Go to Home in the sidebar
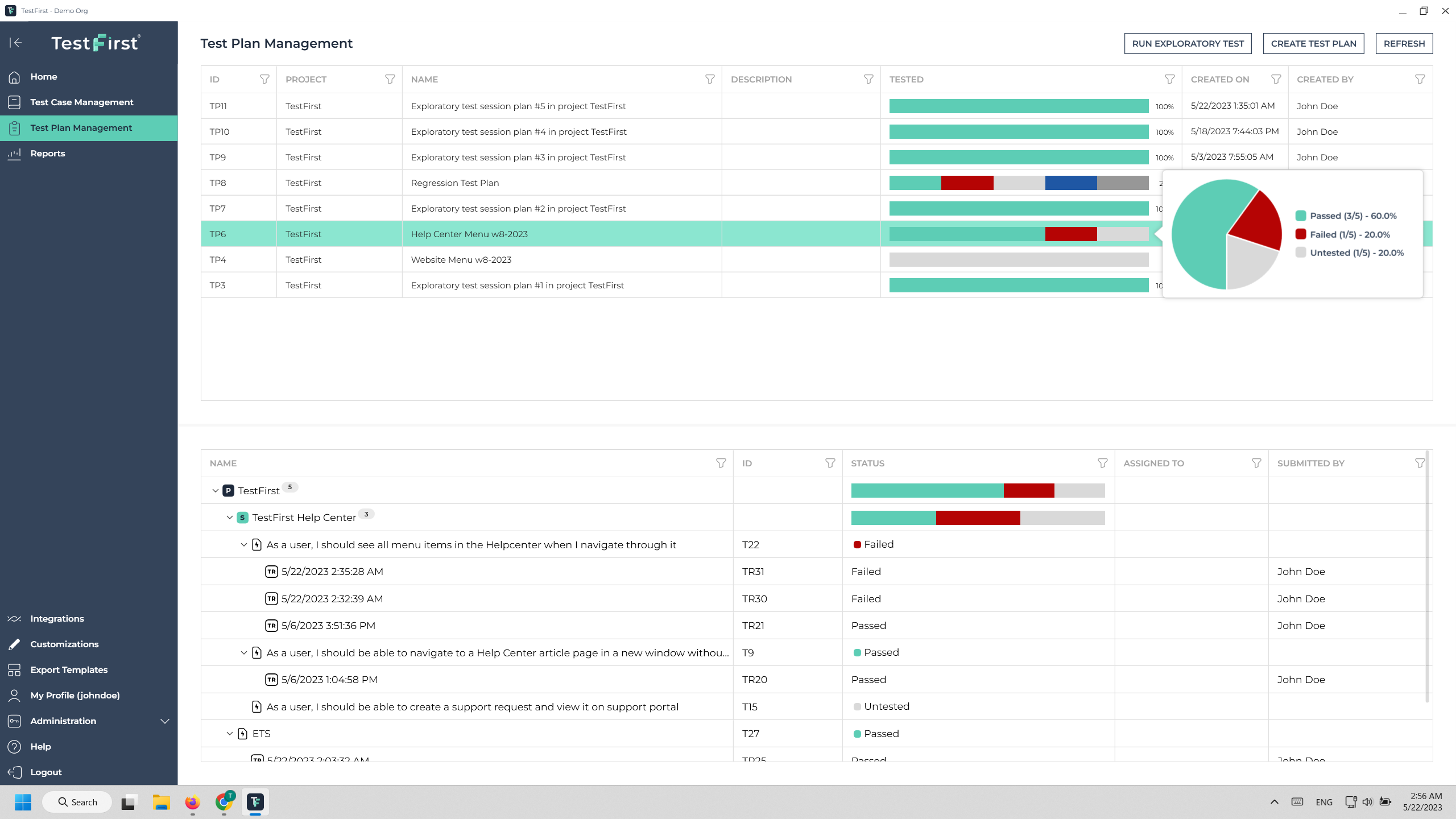Image resolution: width=1456 pixels, height=819 pixels. tap(44, 76)
